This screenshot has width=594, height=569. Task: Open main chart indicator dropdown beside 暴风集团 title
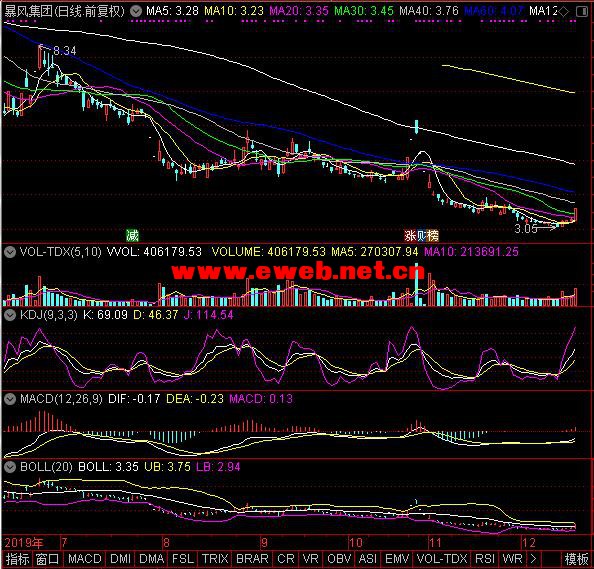pos(136,11)
